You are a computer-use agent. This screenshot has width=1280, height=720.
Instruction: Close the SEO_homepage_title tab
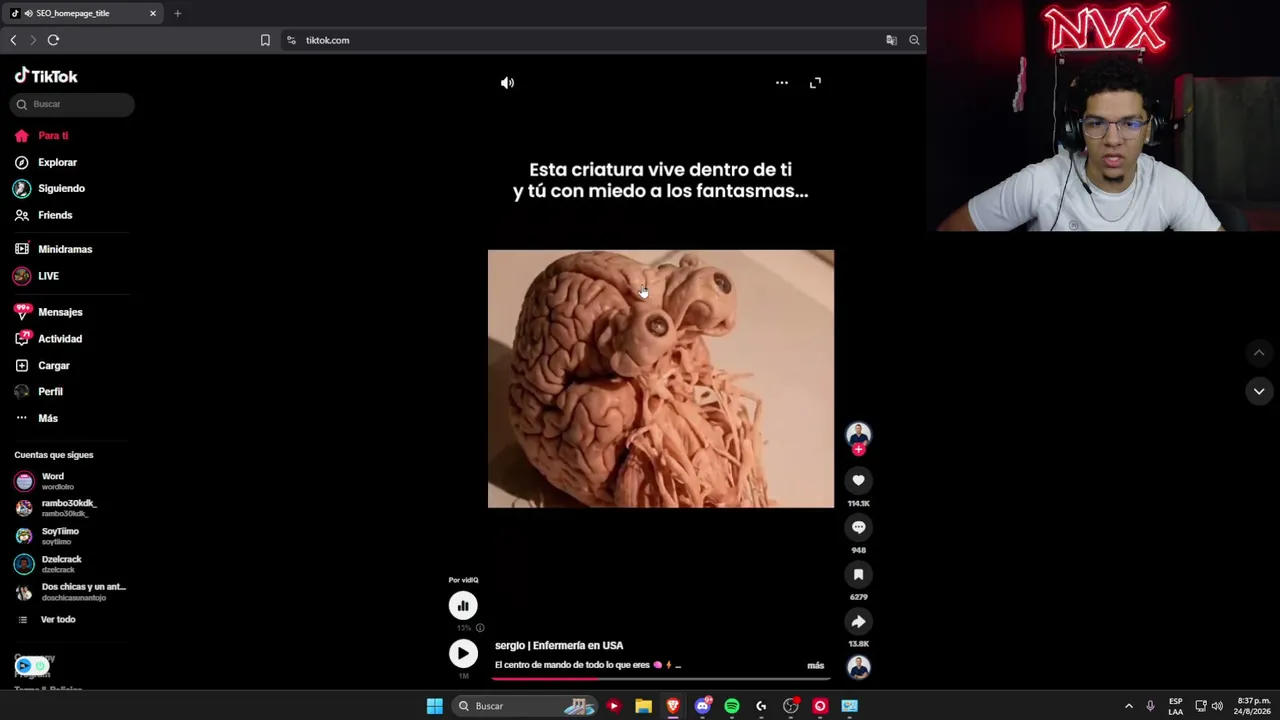pos(153,13)
